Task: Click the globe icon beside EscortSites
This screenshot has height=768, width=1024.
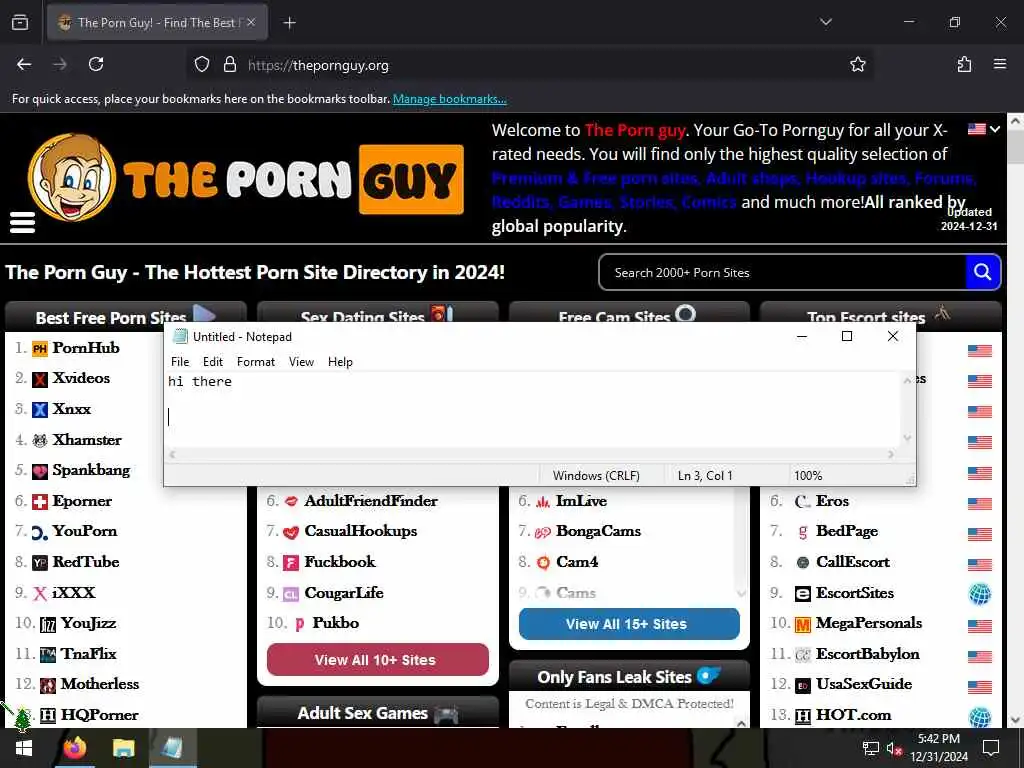Action: (980, 593)
